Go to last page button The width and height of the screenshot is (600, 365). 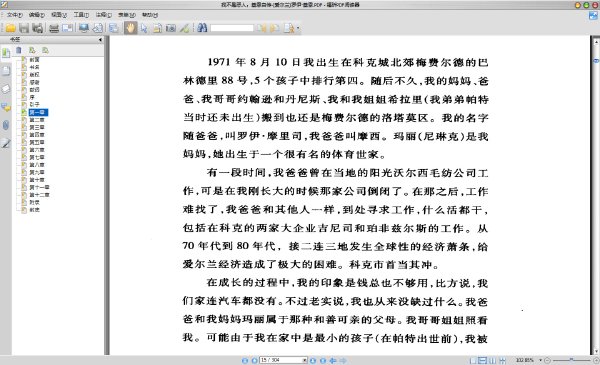point(323,360)
